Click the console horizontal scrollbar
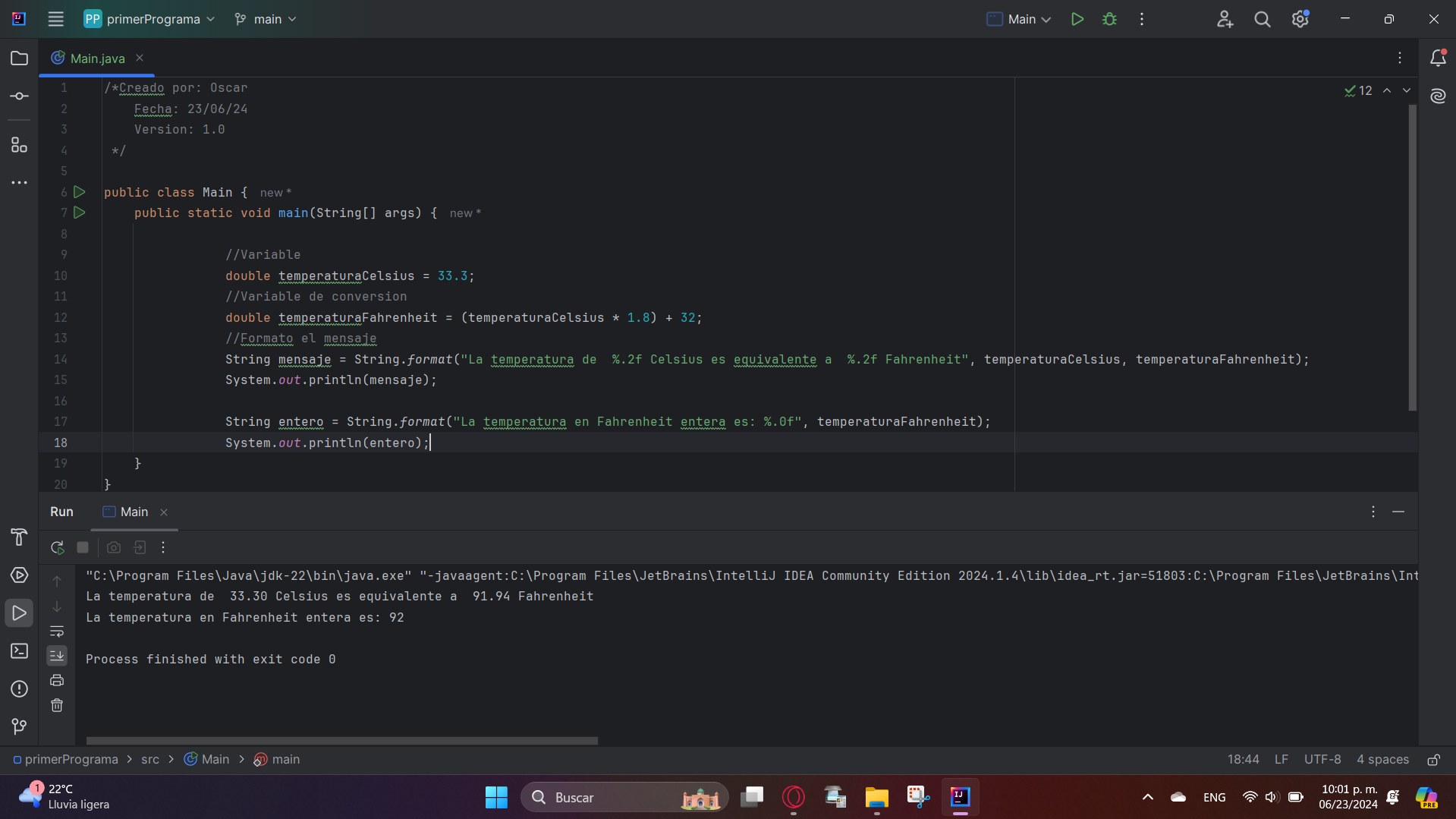 click(342, 741)
